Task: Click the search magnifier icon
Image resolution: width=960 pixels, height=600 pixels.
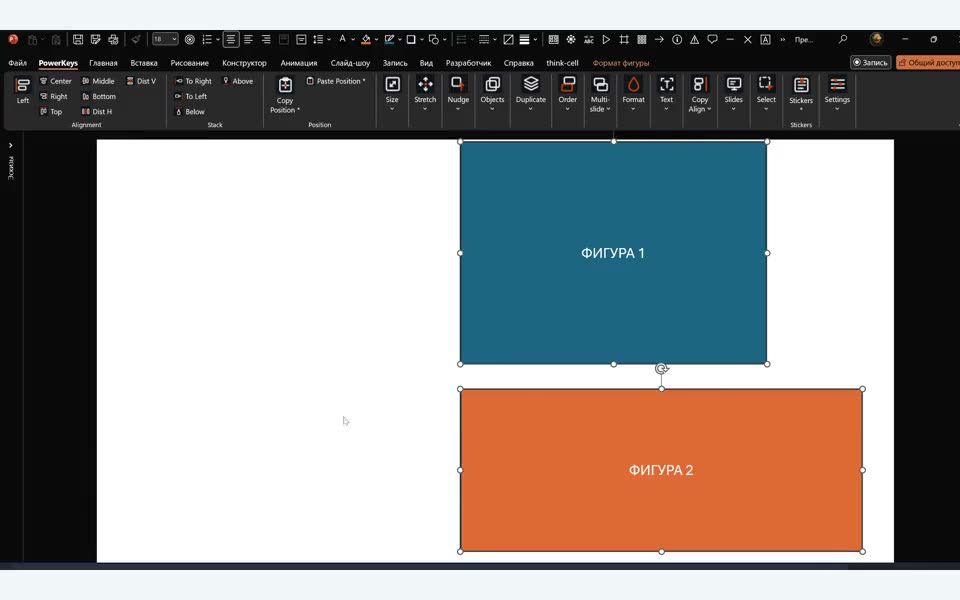Action: click(843, 40)
